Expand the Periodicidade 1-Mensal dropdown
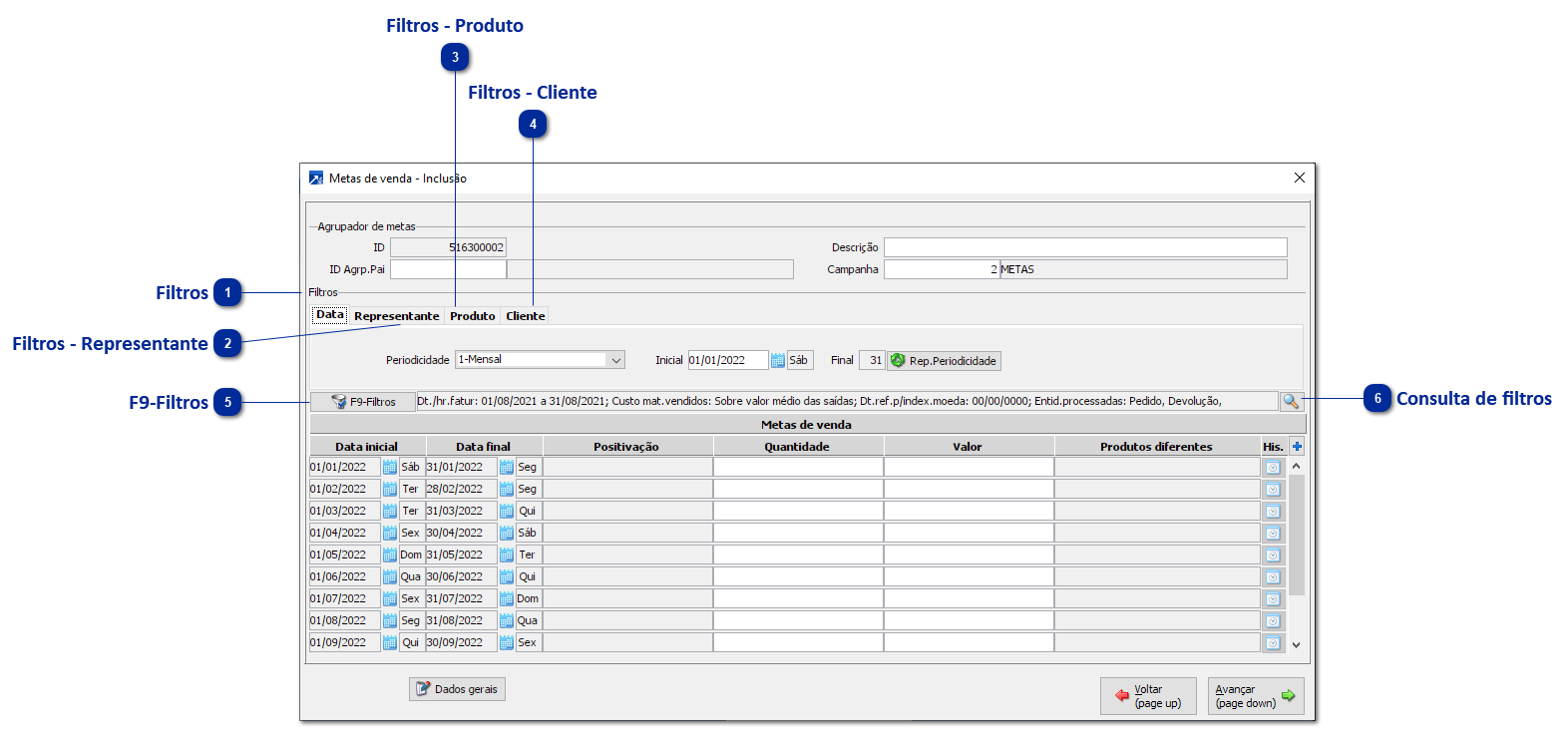Image resolution: width=1568 pixels, height=737 pixels. pyautogui.click(x=615, y=360)
